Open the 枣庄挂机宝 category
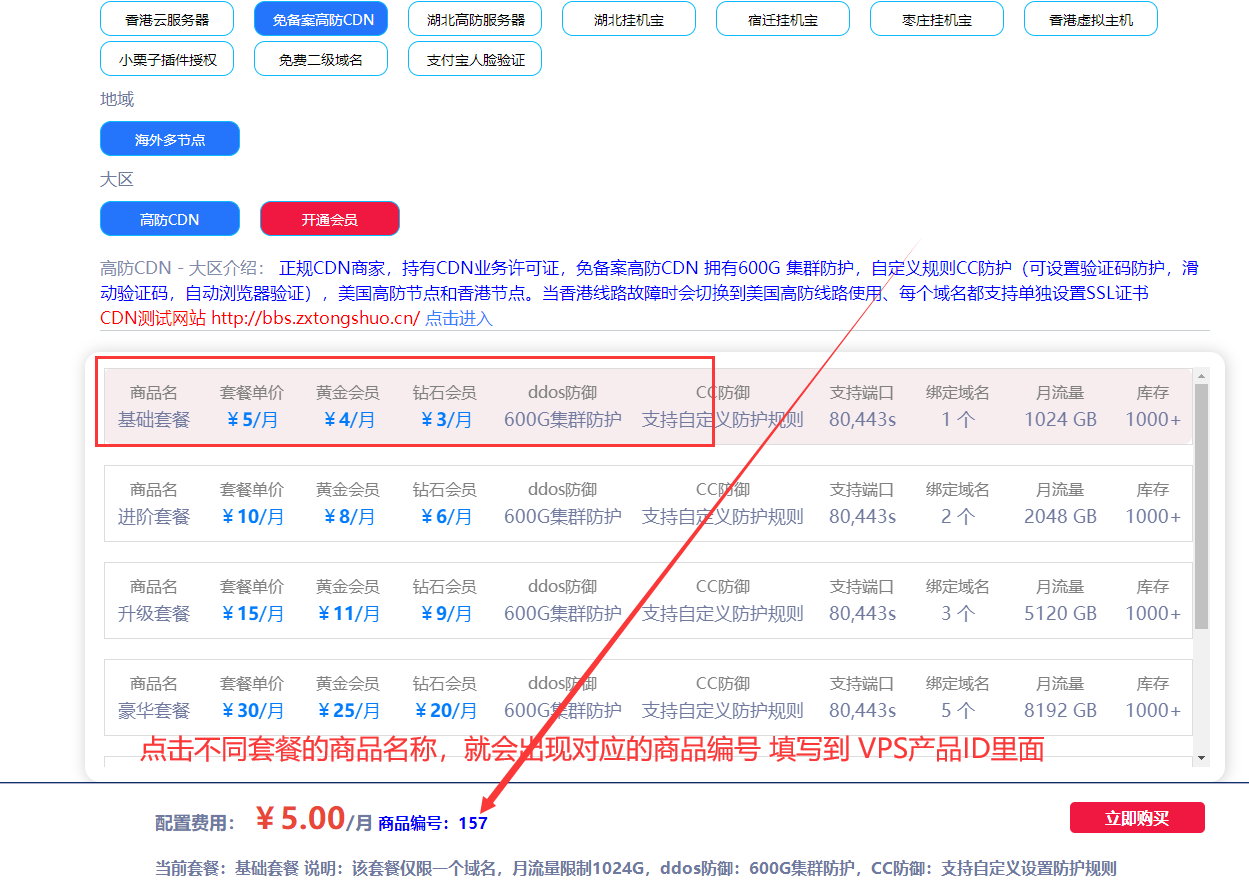The height and width of the screenshot is (881, 1249). click(937, 19)
